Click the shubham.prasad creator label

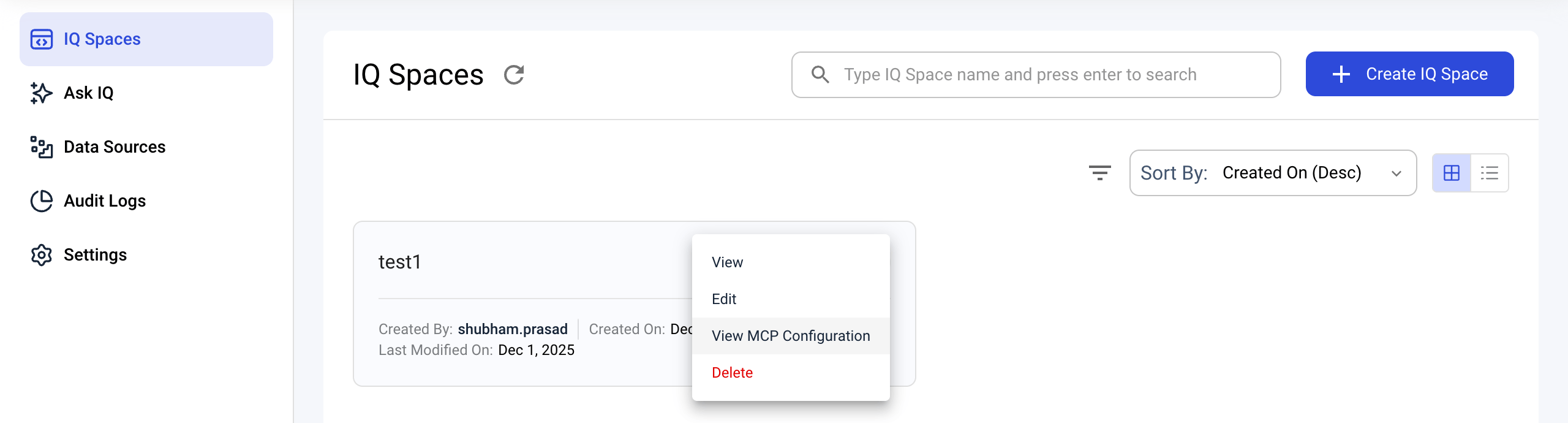pyautogui.click(x=513, y=329)
